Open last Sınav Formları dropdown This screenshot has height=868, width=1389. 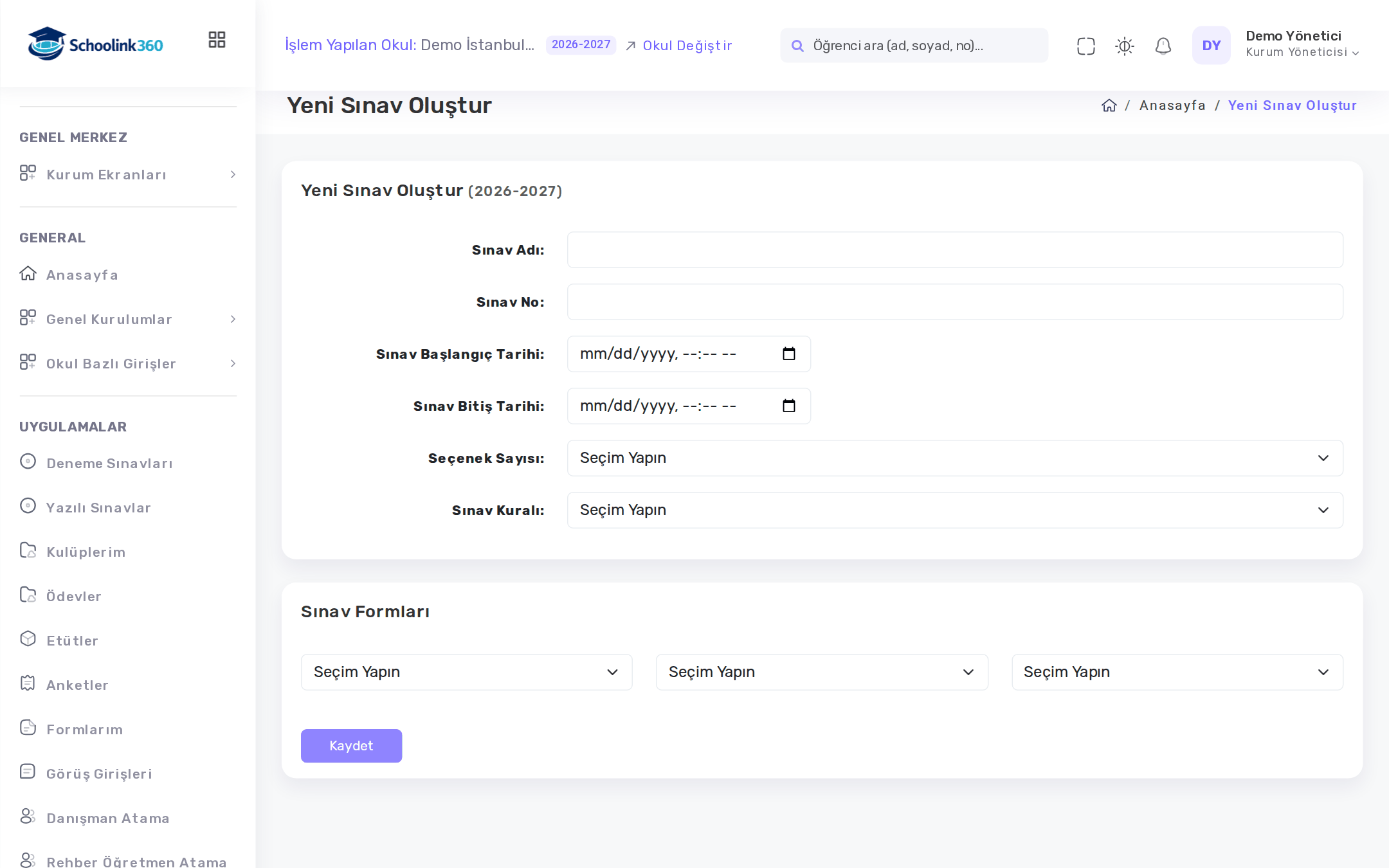(1177, 672)
